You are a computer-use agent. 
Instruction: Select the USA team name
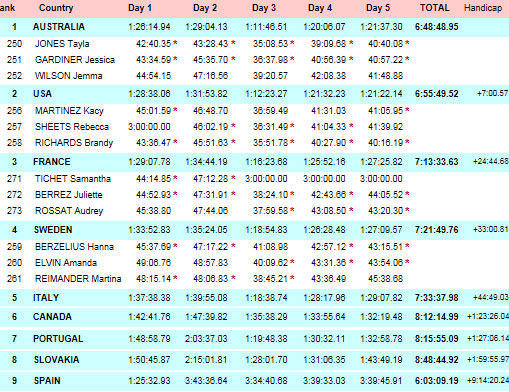point(42,94)
